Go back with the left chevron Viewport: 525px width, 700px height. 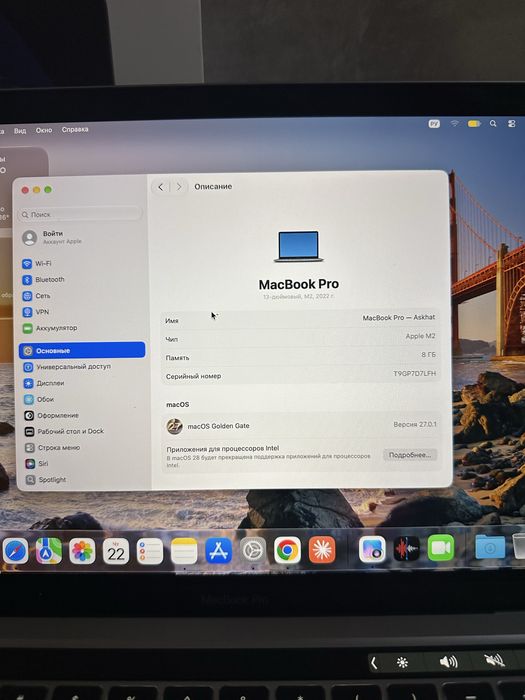[161, 187]
